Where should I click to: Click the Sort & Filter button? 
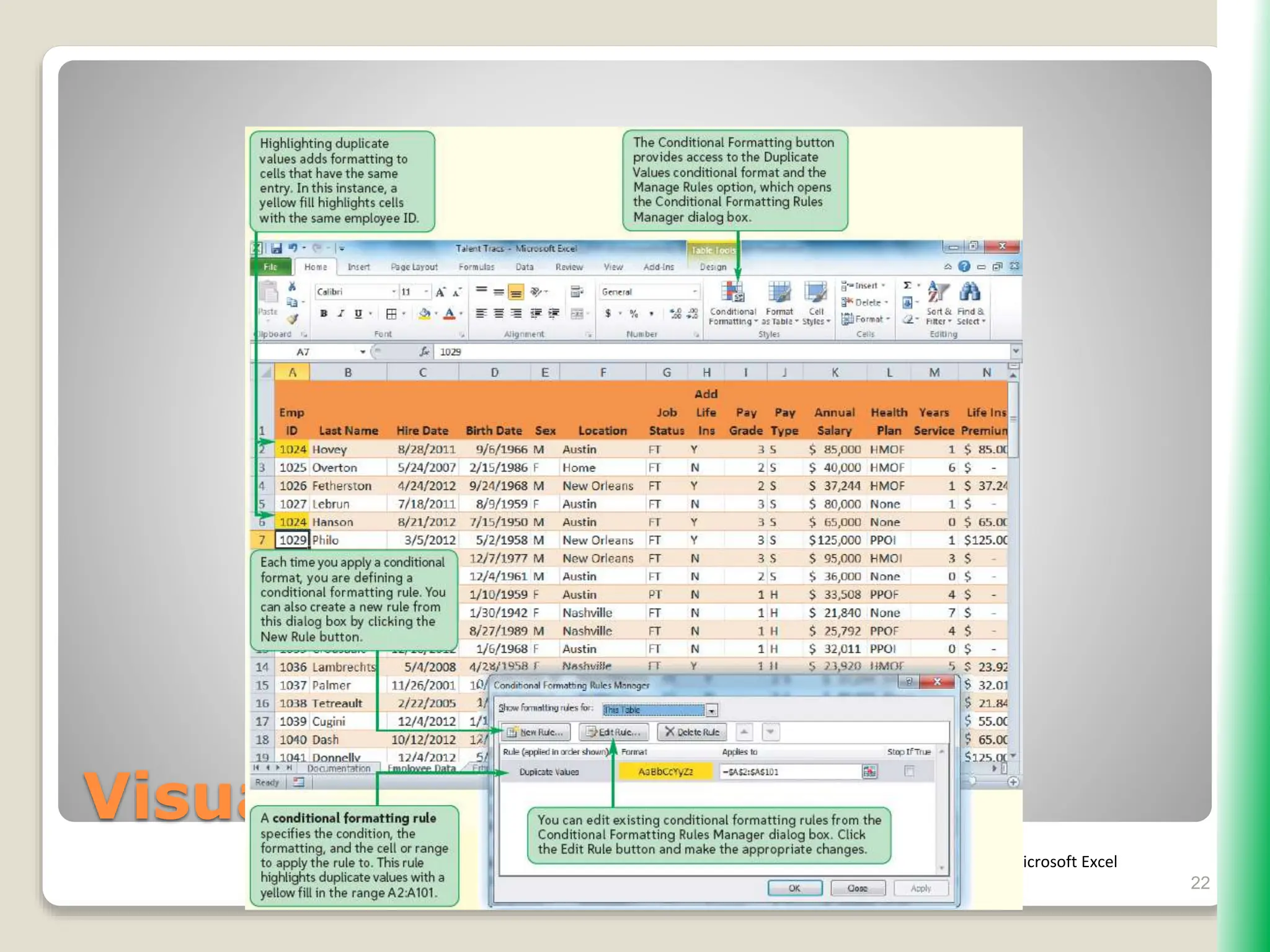(938, 302)
